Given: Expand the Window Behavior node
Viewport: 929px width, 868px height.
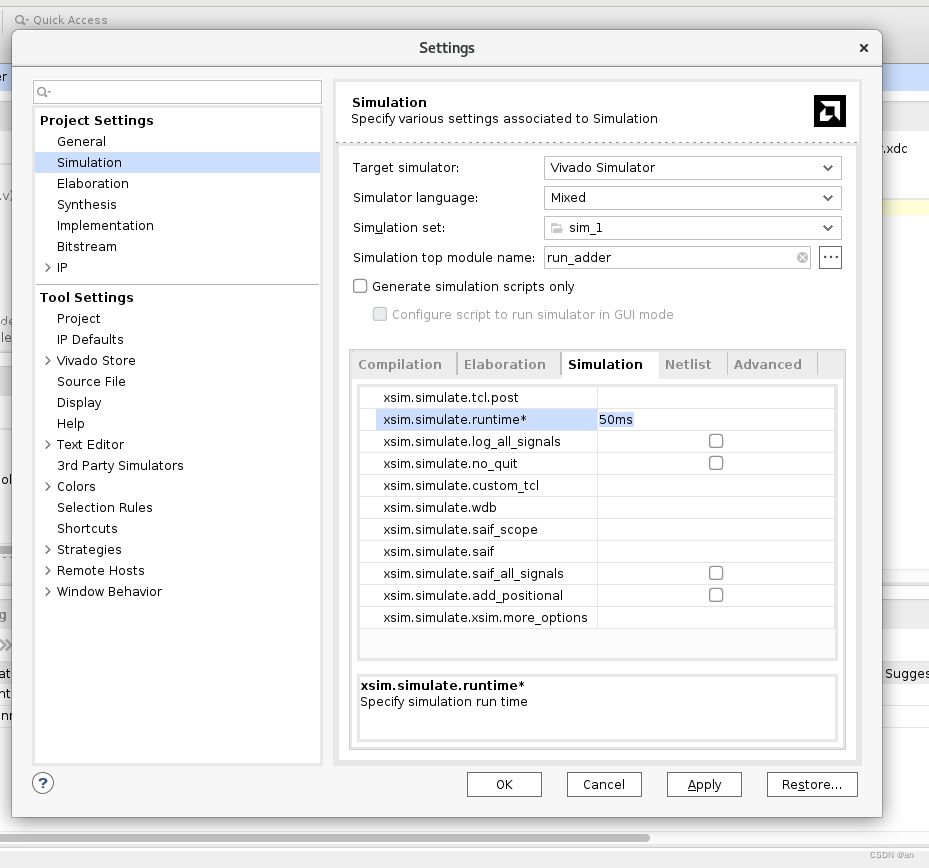Looking at the screenshot, I should (x=48, y=591).
